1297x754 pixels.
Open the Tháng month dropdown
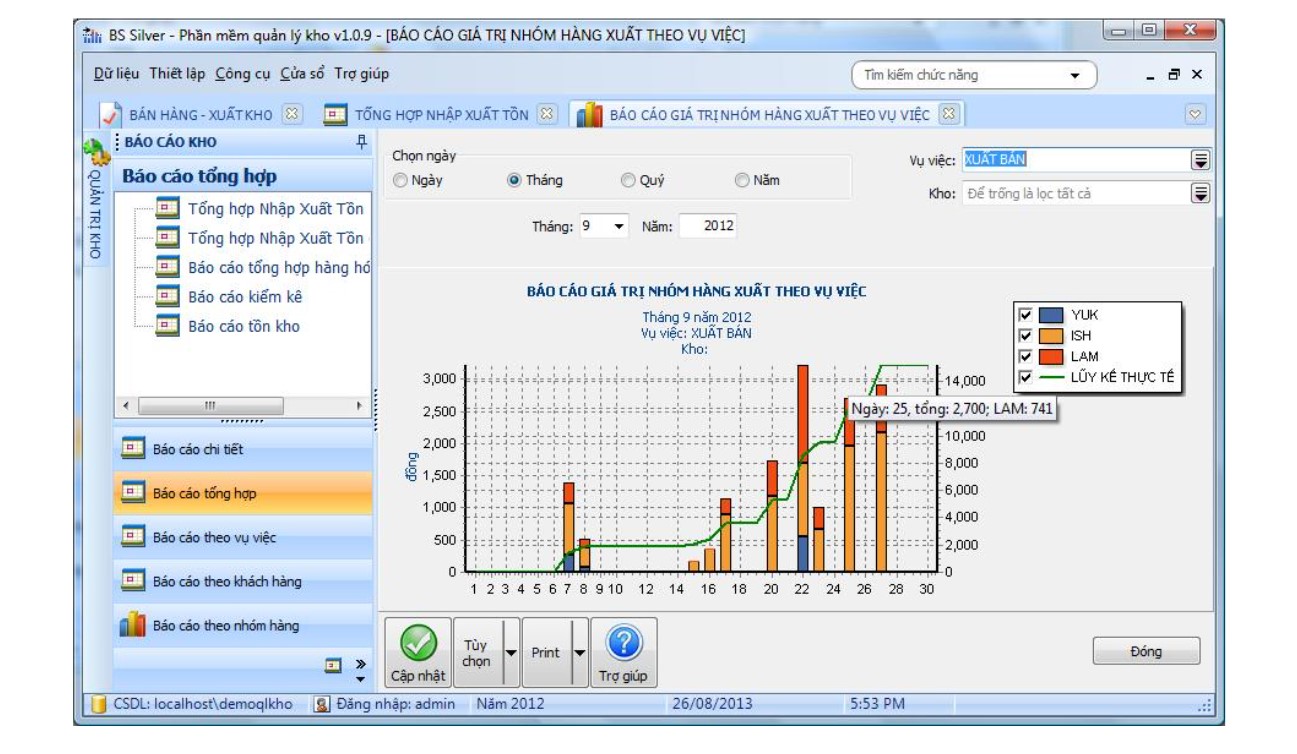coord(619,226)
